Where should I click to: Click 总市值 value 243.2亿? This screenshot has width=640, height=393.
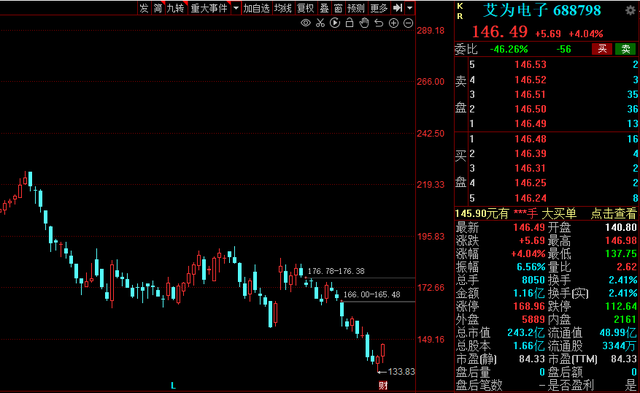(526, 333)
